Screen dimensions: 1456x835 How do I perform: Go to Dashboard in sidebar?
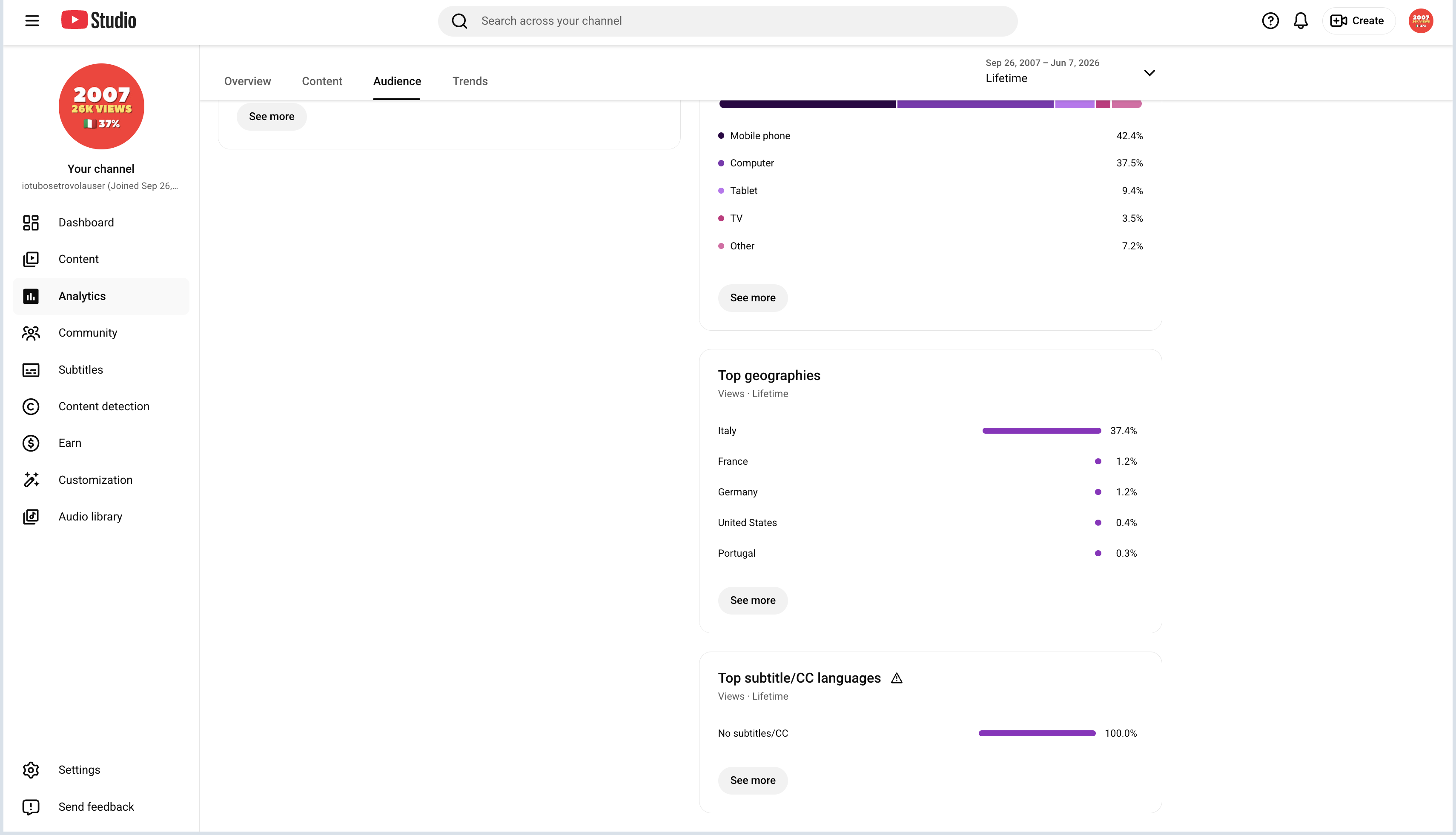pos(86,223)
